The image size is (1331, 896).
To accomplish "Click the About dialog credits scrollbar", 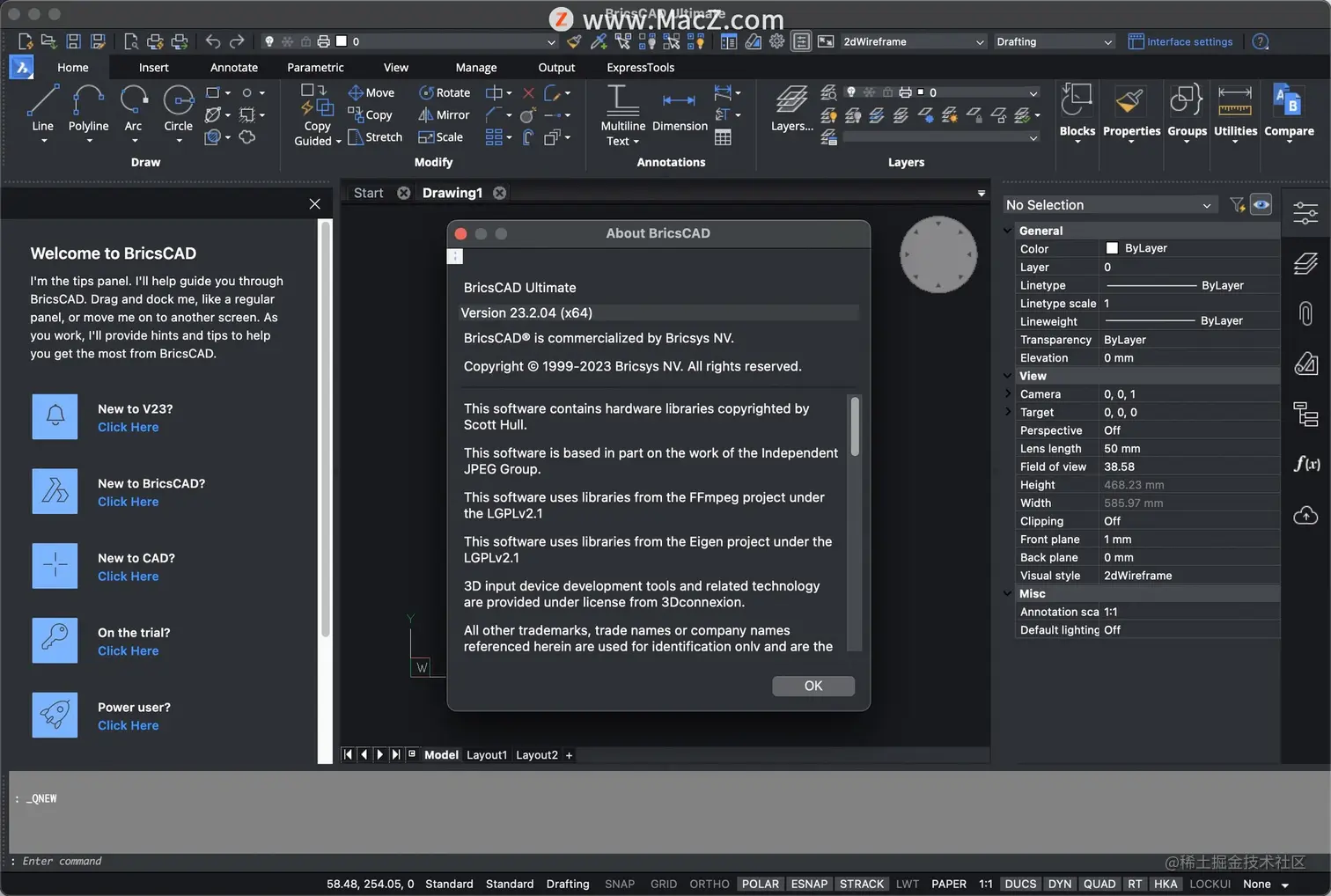I will click(x=854, y=426).
